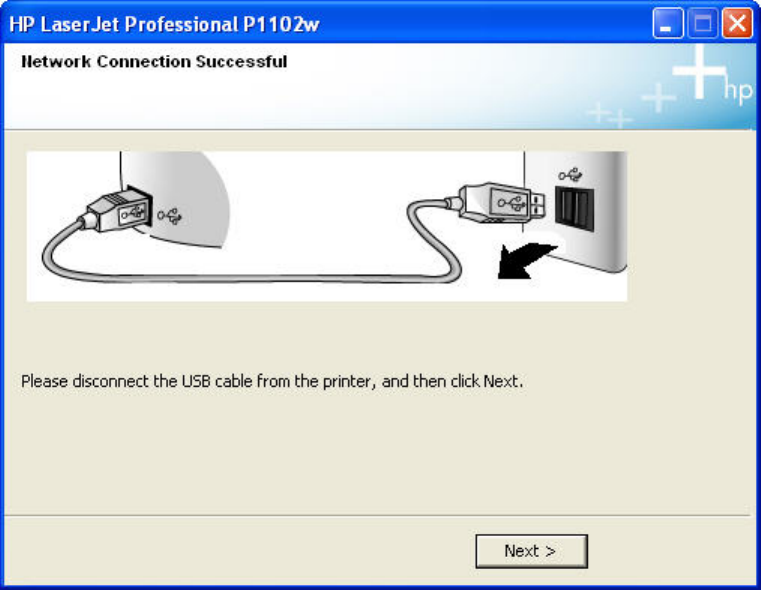Close the HP LaserJet installer window
The image size is (761, 590).
[737, 23]
